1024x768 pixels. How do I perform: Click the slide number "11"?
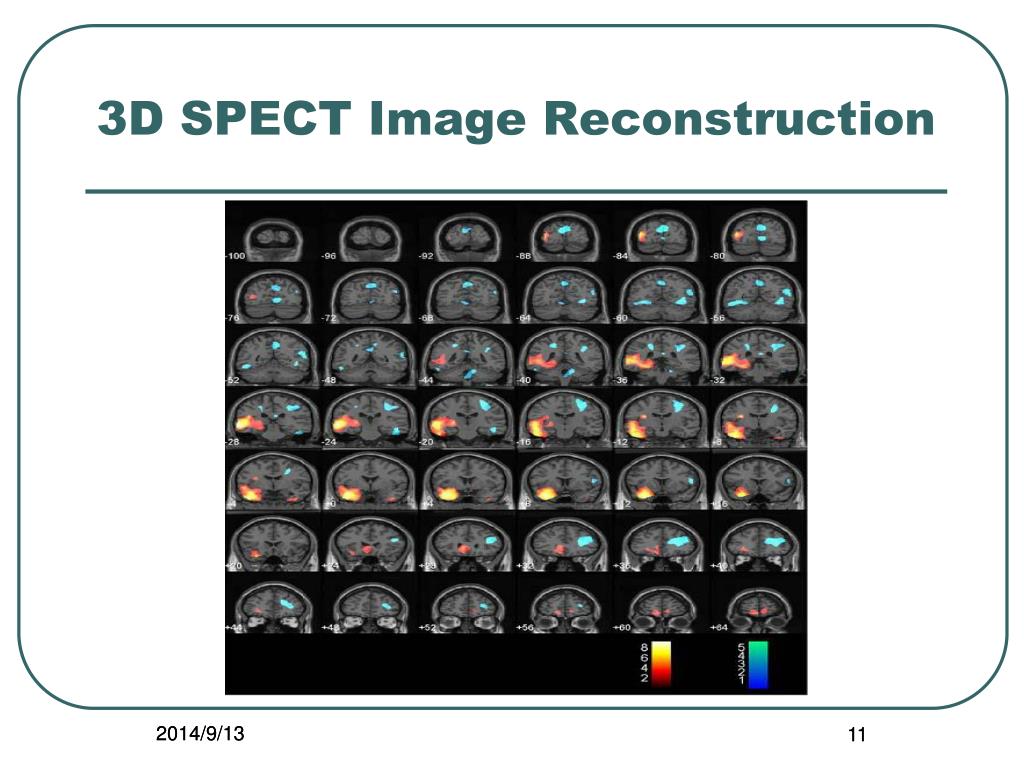(x=856, y=735)
